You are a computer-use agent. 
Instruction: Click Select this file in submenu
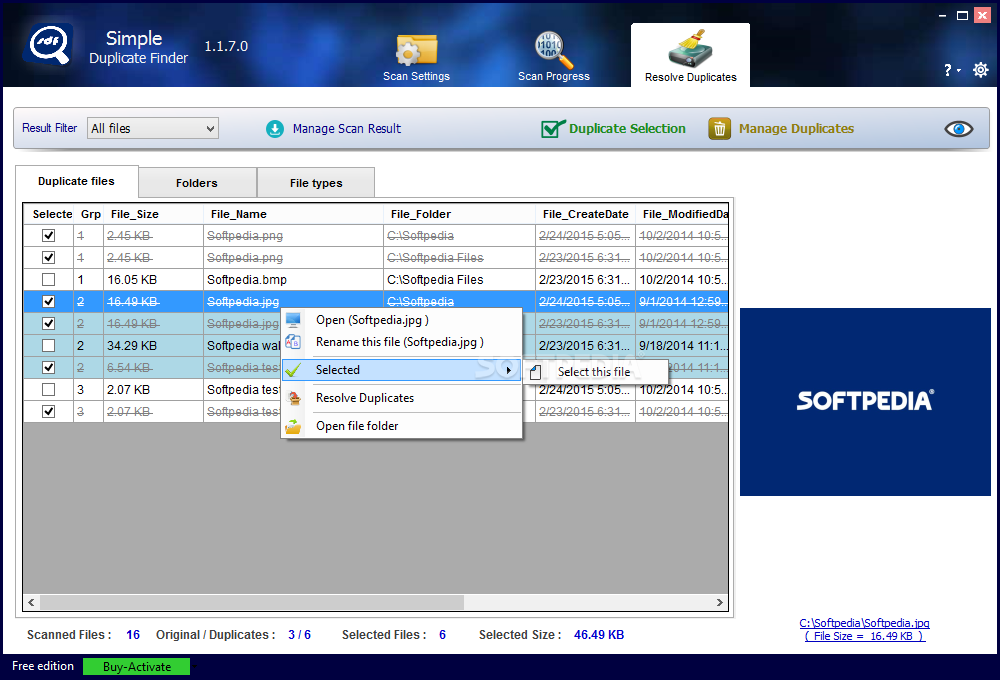[594, 372]
